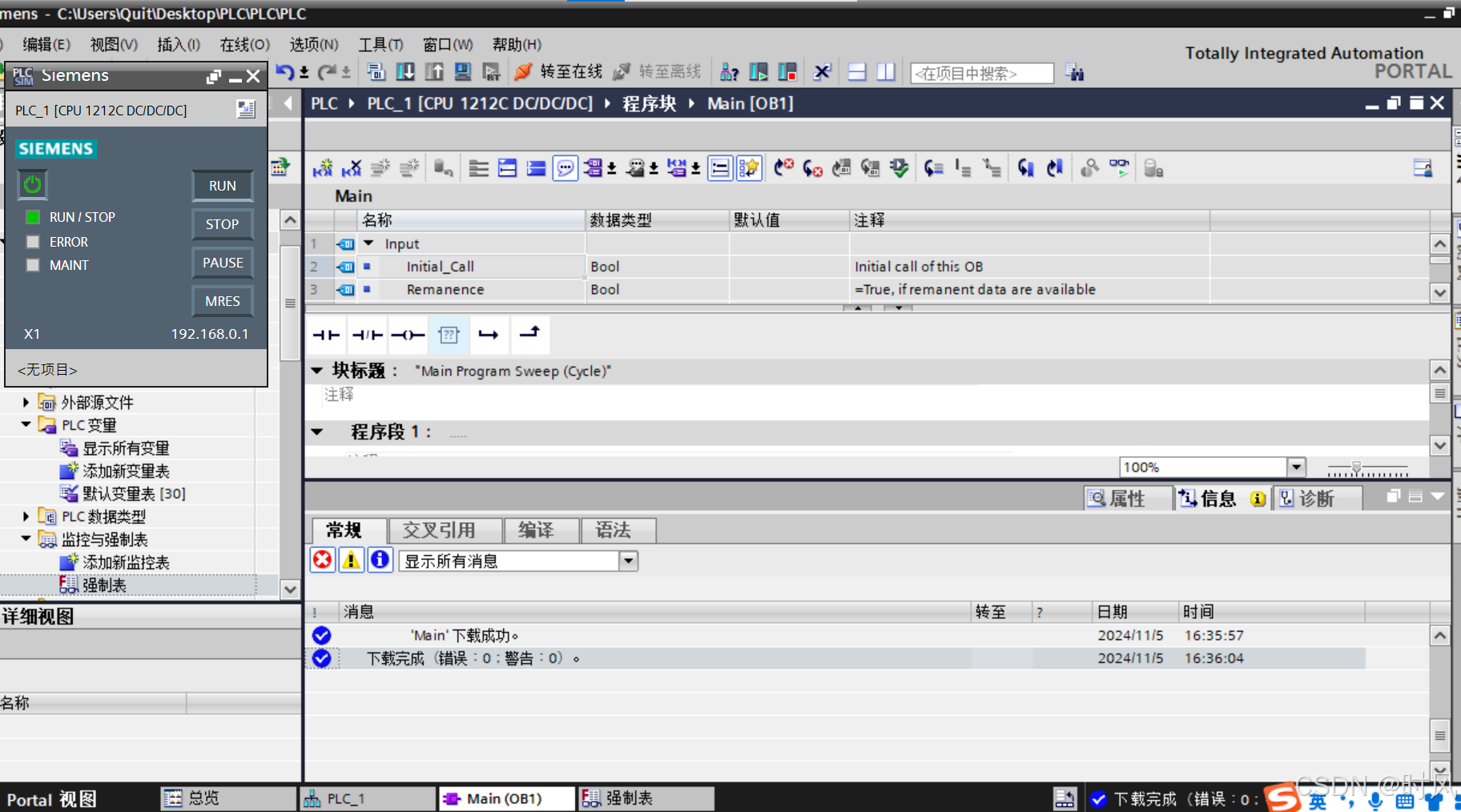Split editor space vertically
The width and height of the screenshot is (1461, 812).
click(x=886, y=72)
